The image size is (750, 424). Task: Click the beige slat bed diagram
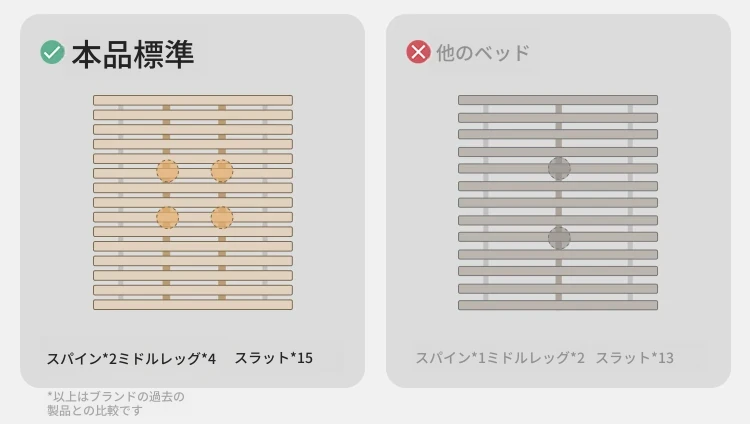click(193, 202)
